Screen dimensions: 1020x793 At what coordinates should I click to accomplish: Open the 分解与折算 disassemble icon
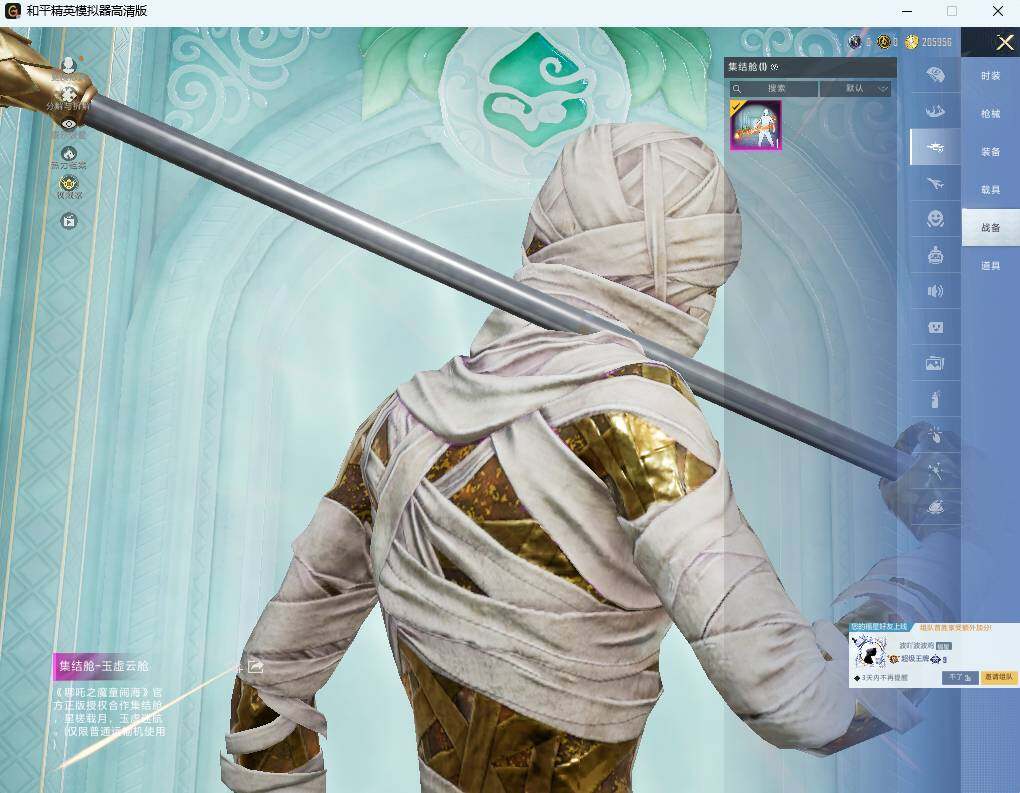pos(68,95)
